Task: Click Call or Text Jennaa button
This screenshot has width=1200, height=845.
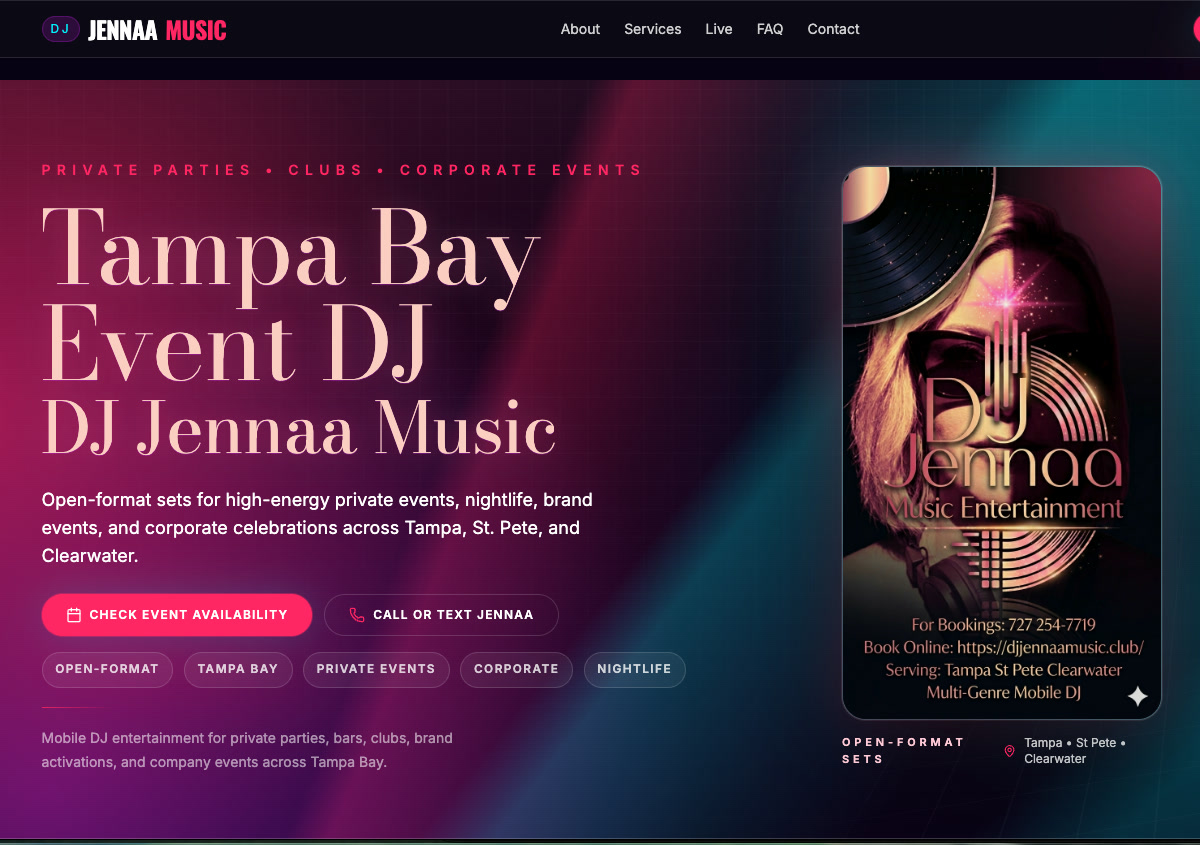Action: (441, 615)
